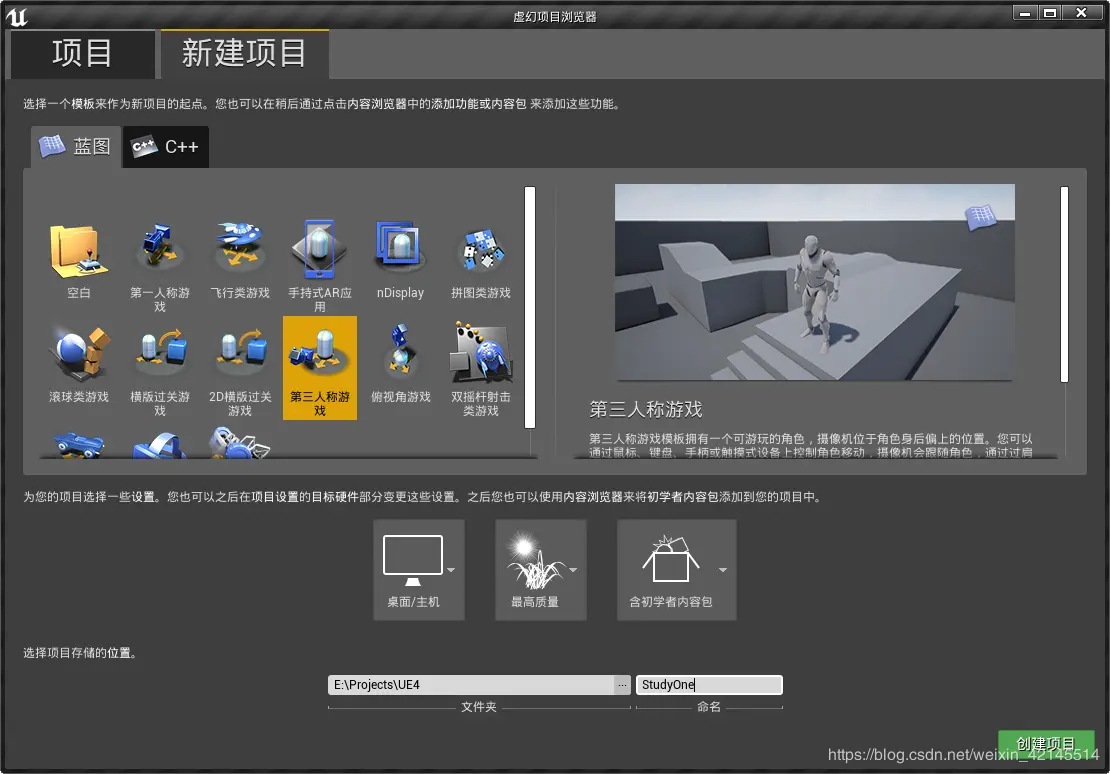
Task: Click the StudyOne project name field
Action: pyautogui.click(x=709, y=684)
